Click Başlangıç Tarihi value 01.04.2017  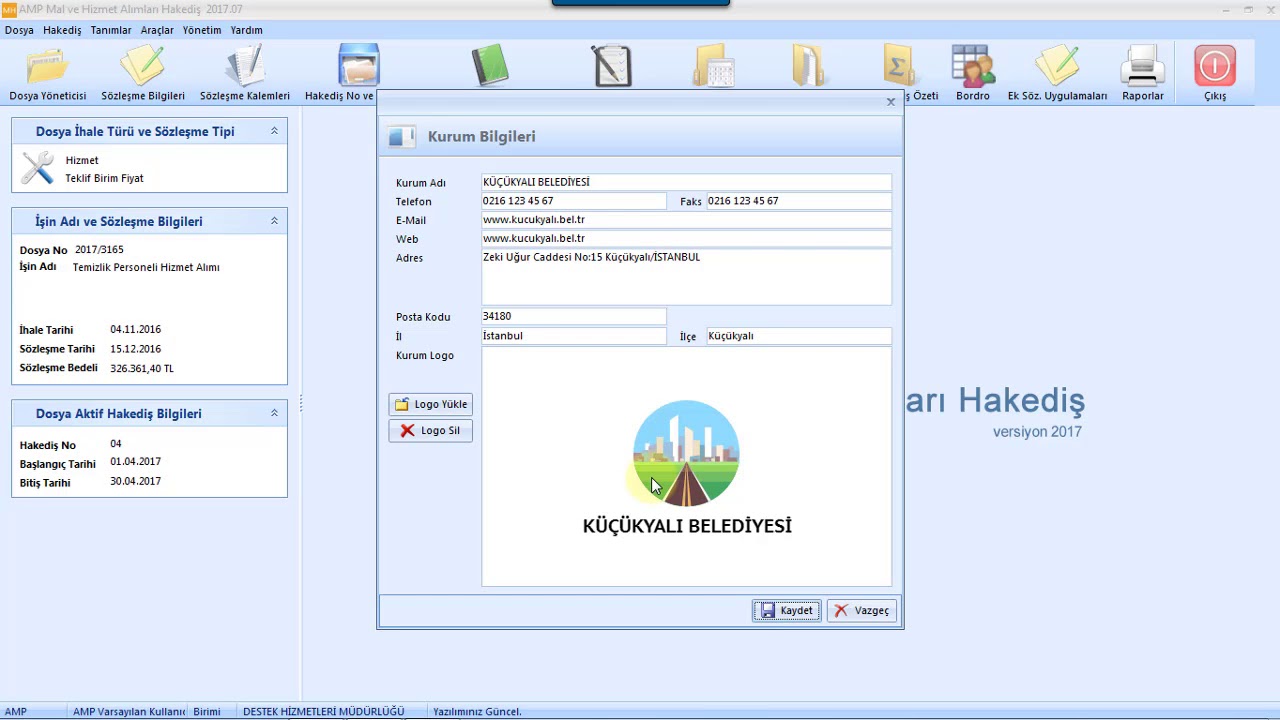tap(135, 461)
